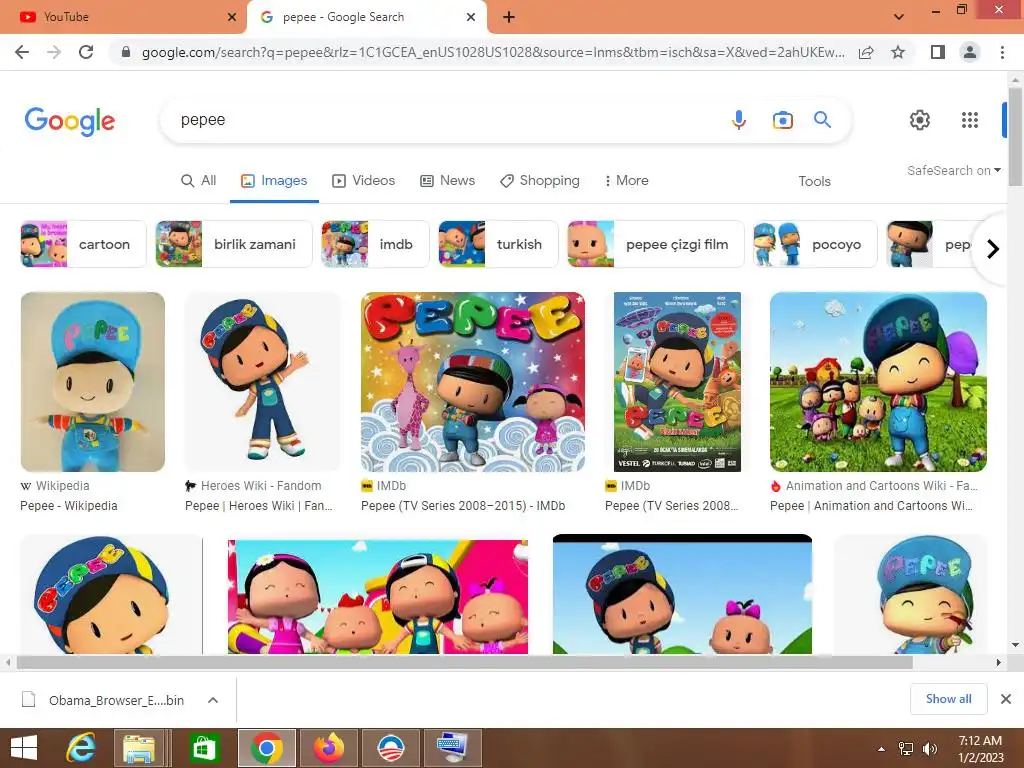Viewport: 1024px width, 768px height.
Task: Filter images by pepee çizgi film chip
Action: tap(656, 244)
